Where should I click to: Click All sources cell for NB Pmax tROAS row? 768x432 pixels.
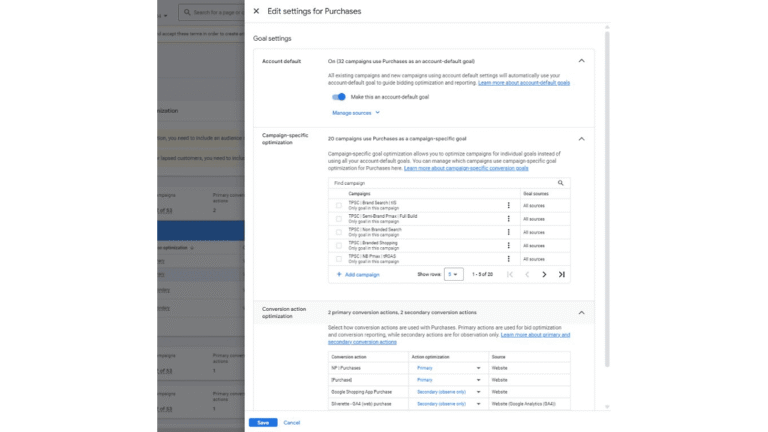pyautogui.click(x=534, y=259)
